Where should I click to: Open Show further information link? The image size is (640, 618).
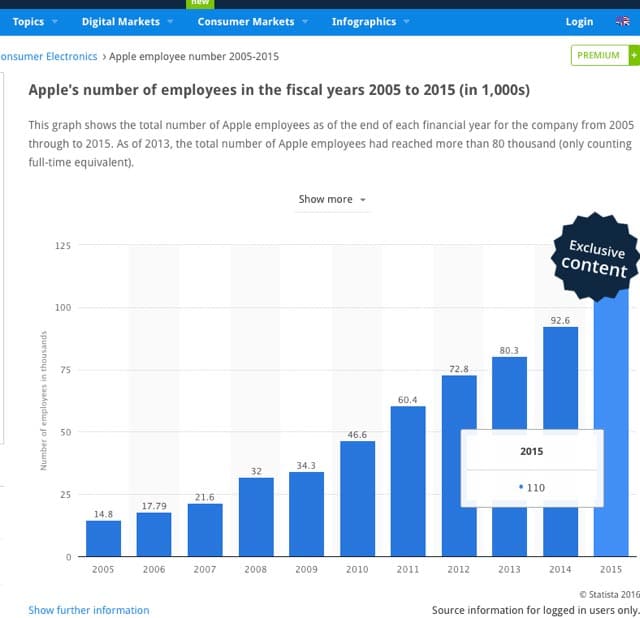pos(89,610)
